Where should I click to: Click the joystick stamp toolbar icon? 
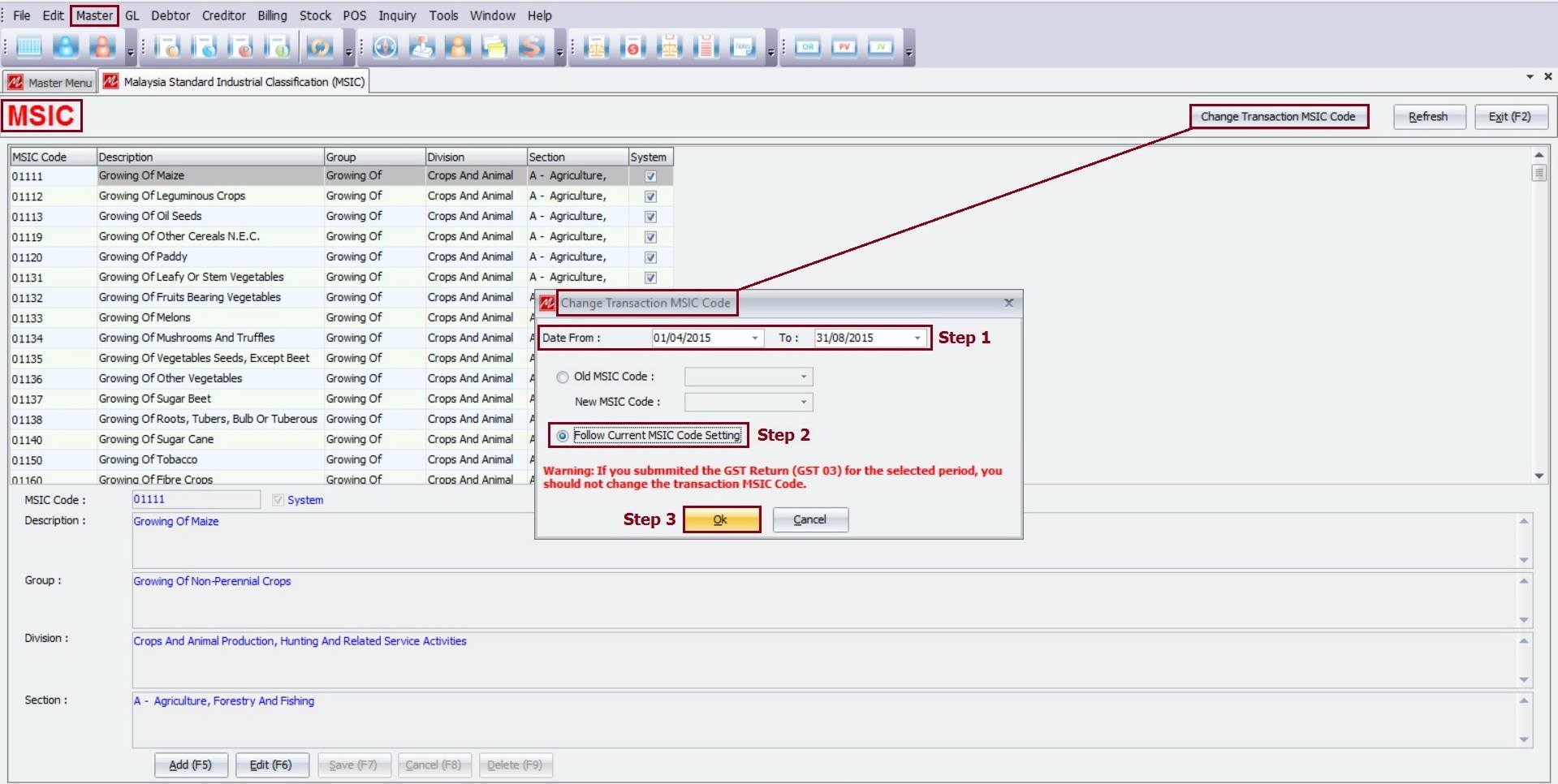coord(421,47)
